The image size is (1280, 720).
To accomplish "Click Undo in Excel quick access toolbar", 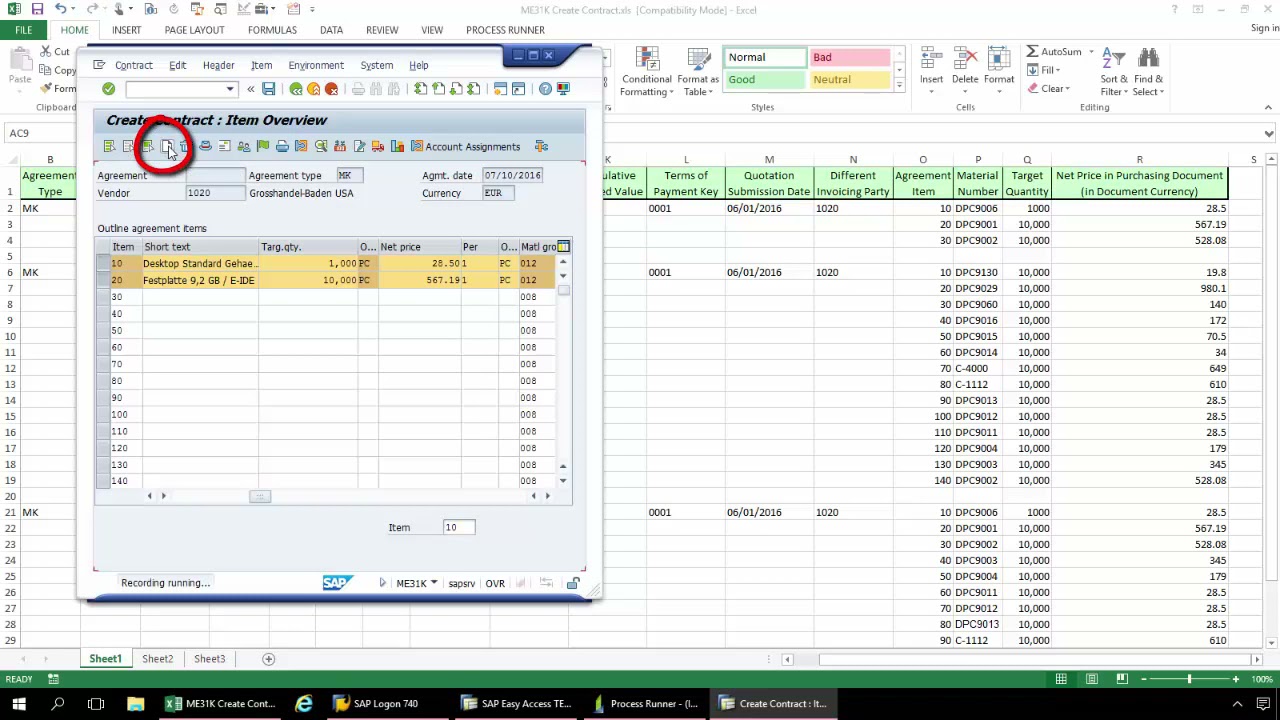I will point(60,9).
